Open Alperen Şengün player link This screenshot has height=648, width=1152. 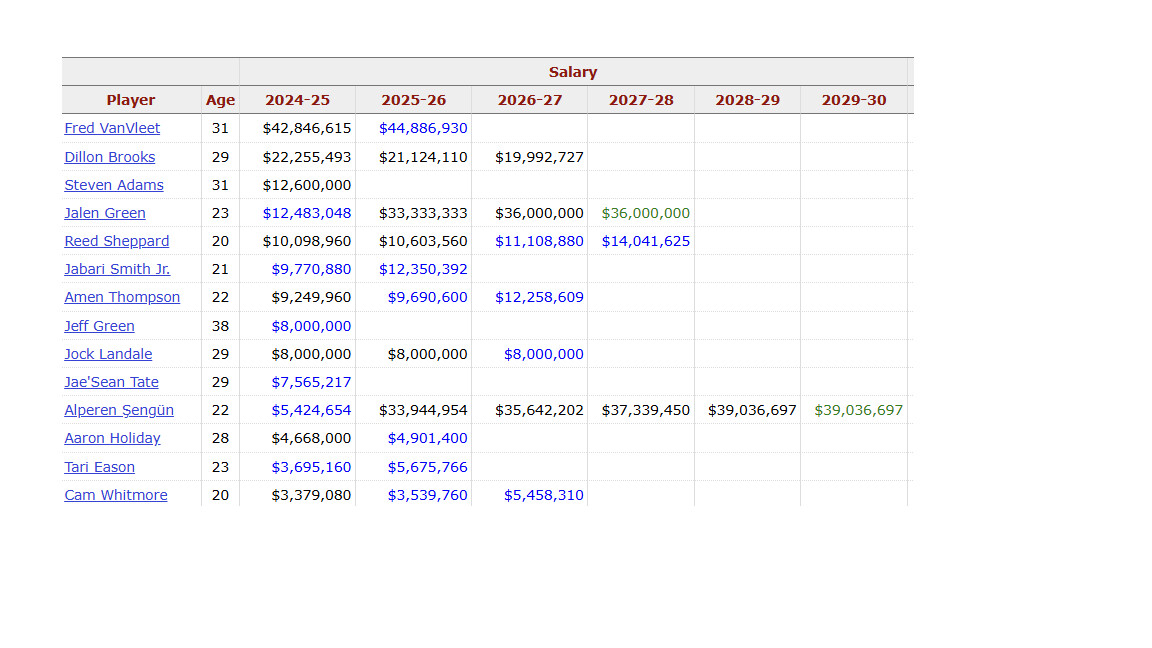pos(119,410)
